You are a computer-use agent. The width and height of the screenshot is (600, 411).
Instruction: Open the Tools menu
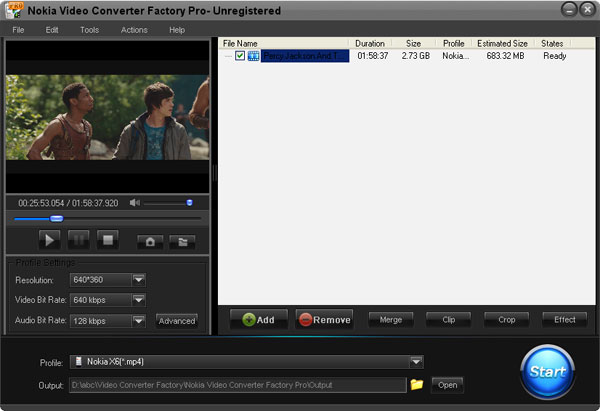pos(89,30)
